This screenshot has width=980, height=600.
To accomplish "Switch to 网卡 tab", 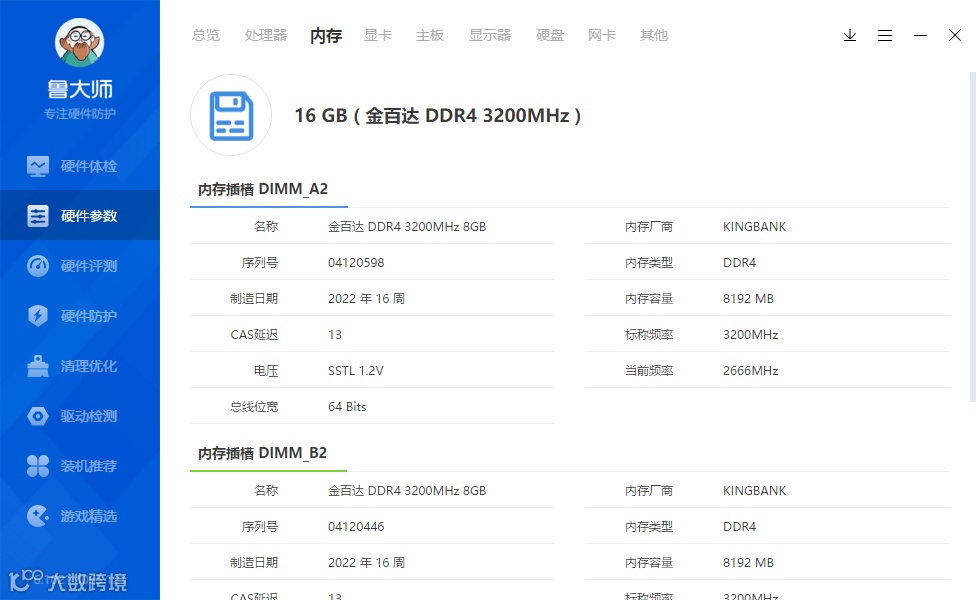I will [x=601, y=36].
